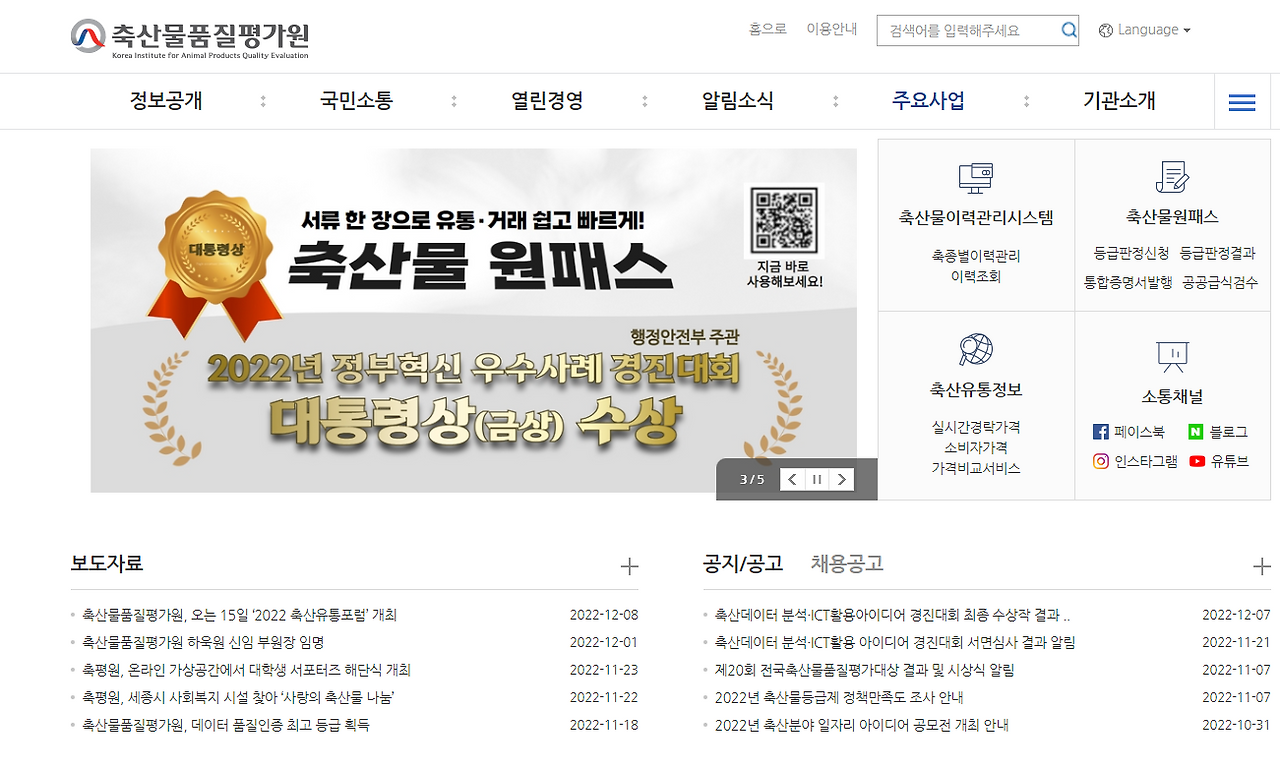Show next banner slide
The image size is (1280, 769).
[x=842, y=479]
